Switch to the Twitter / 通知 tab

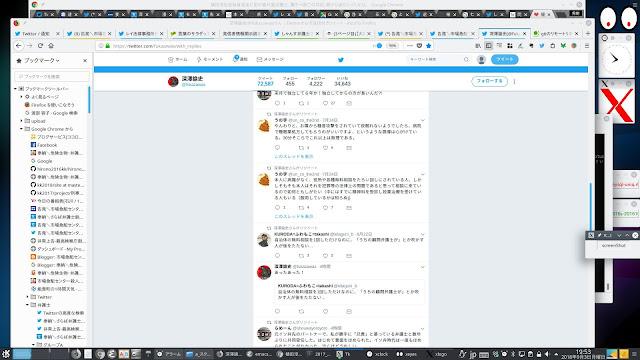(x=36, y=33)
